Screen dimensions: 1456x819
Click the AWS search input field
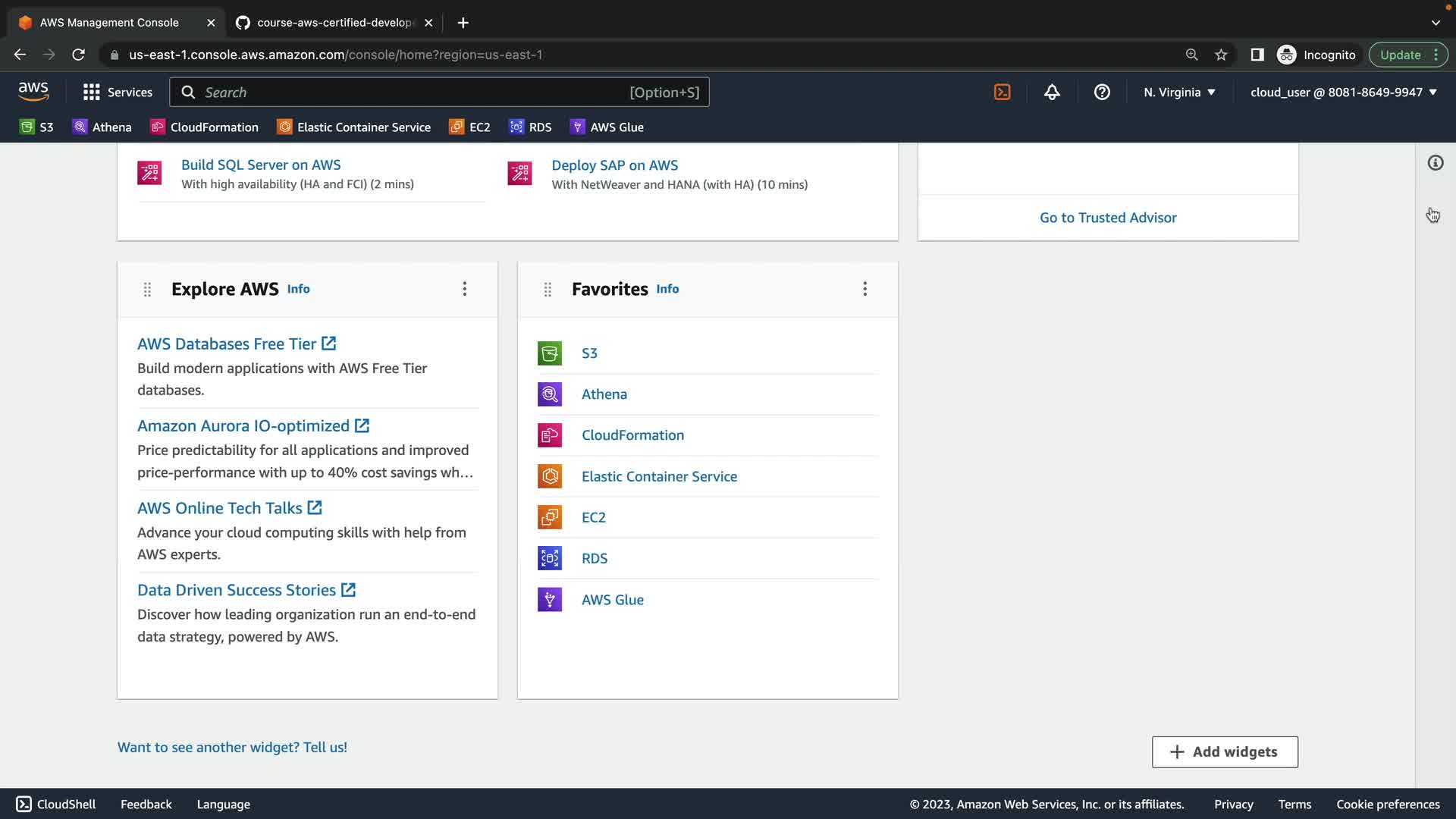pyautogui.click(x=409, y=92)
